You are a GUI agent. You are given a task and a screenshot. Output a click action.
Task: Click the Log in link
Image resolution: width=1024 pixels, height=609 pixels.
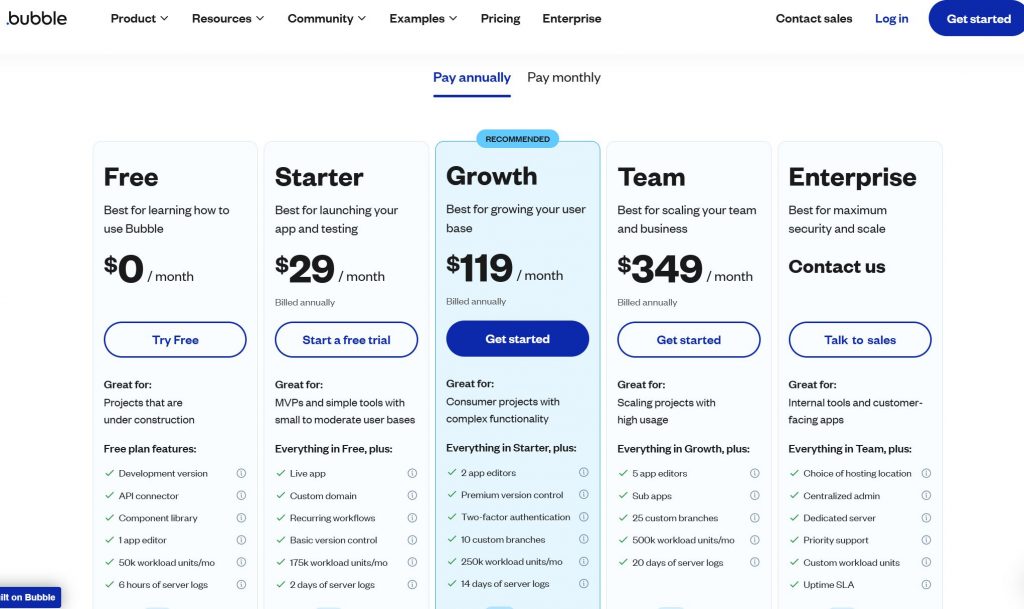pos(892,18)
